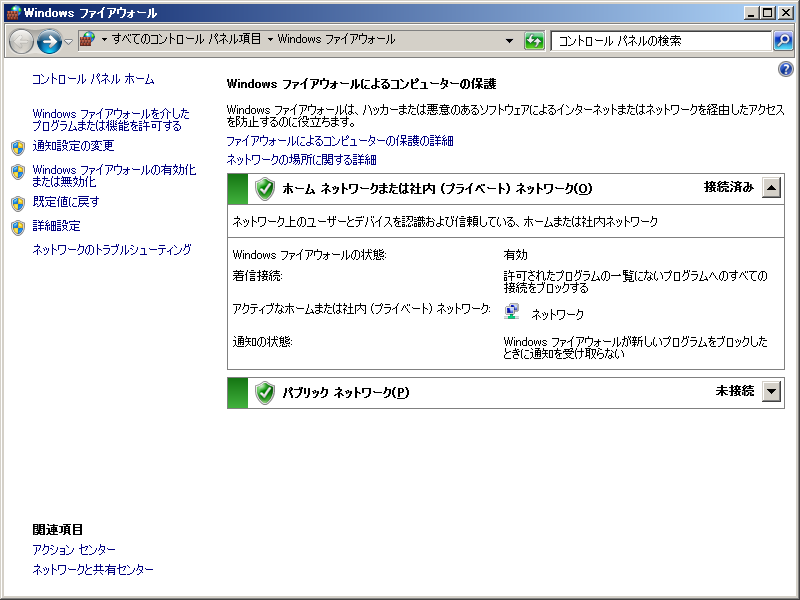Open 既定値に戻す link
Screen dimensions: 800x600
(x=65, y=202)
